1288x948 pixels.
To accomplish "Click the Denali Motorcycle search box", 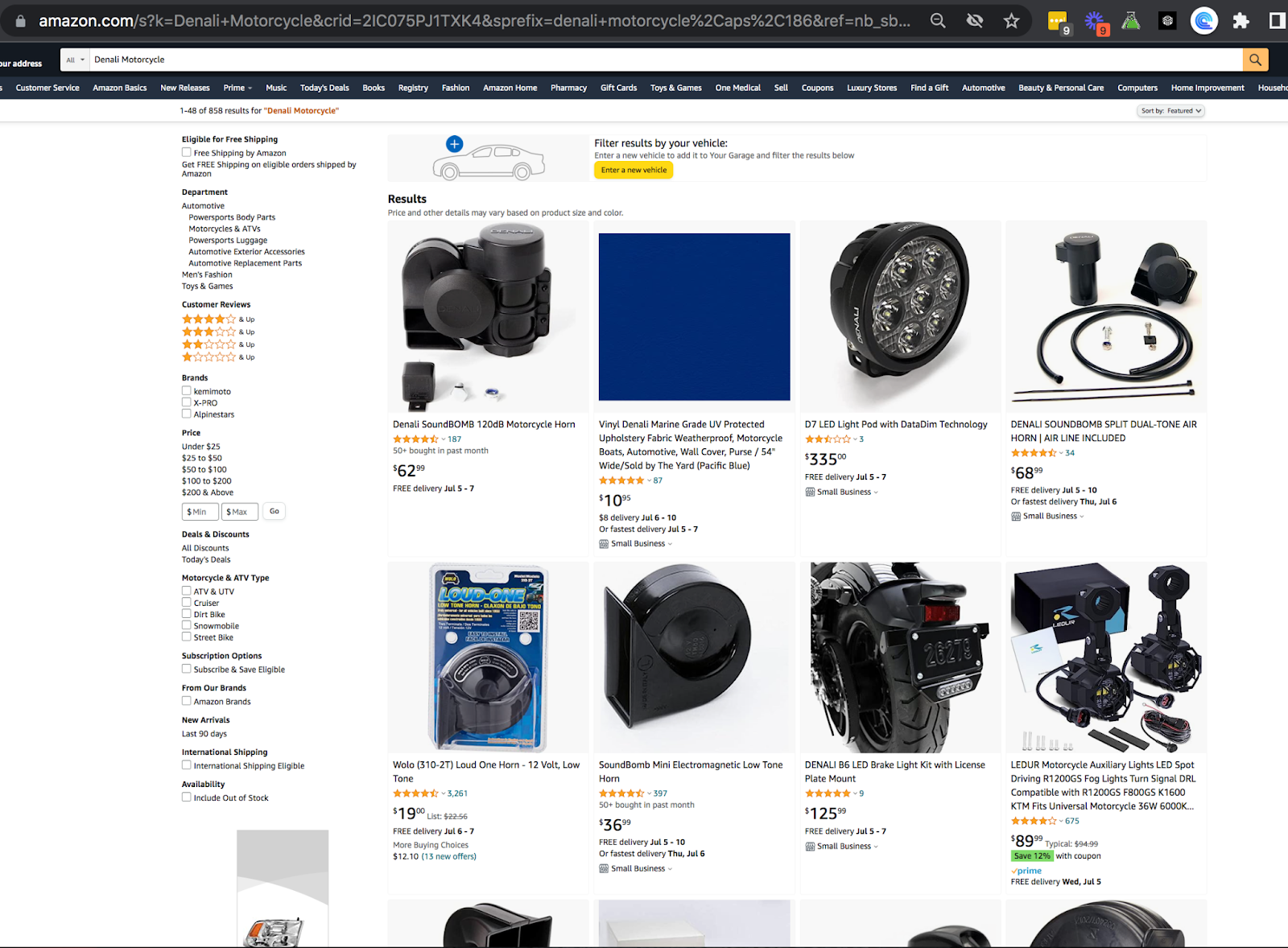I will coord(666,60).
